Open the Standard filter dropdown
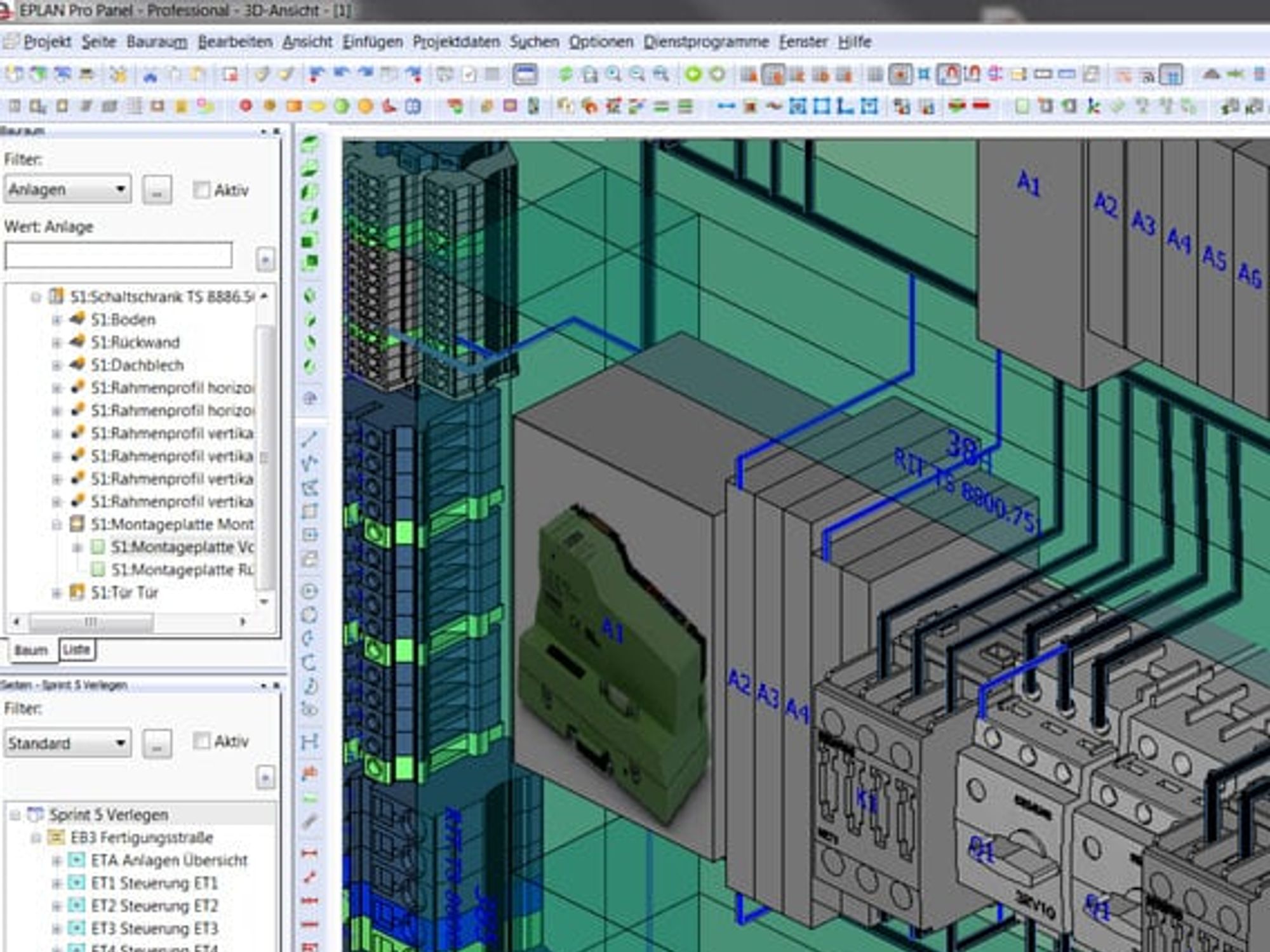The height and width of the screenshot is (952, 1270). [x=67, y=743]
